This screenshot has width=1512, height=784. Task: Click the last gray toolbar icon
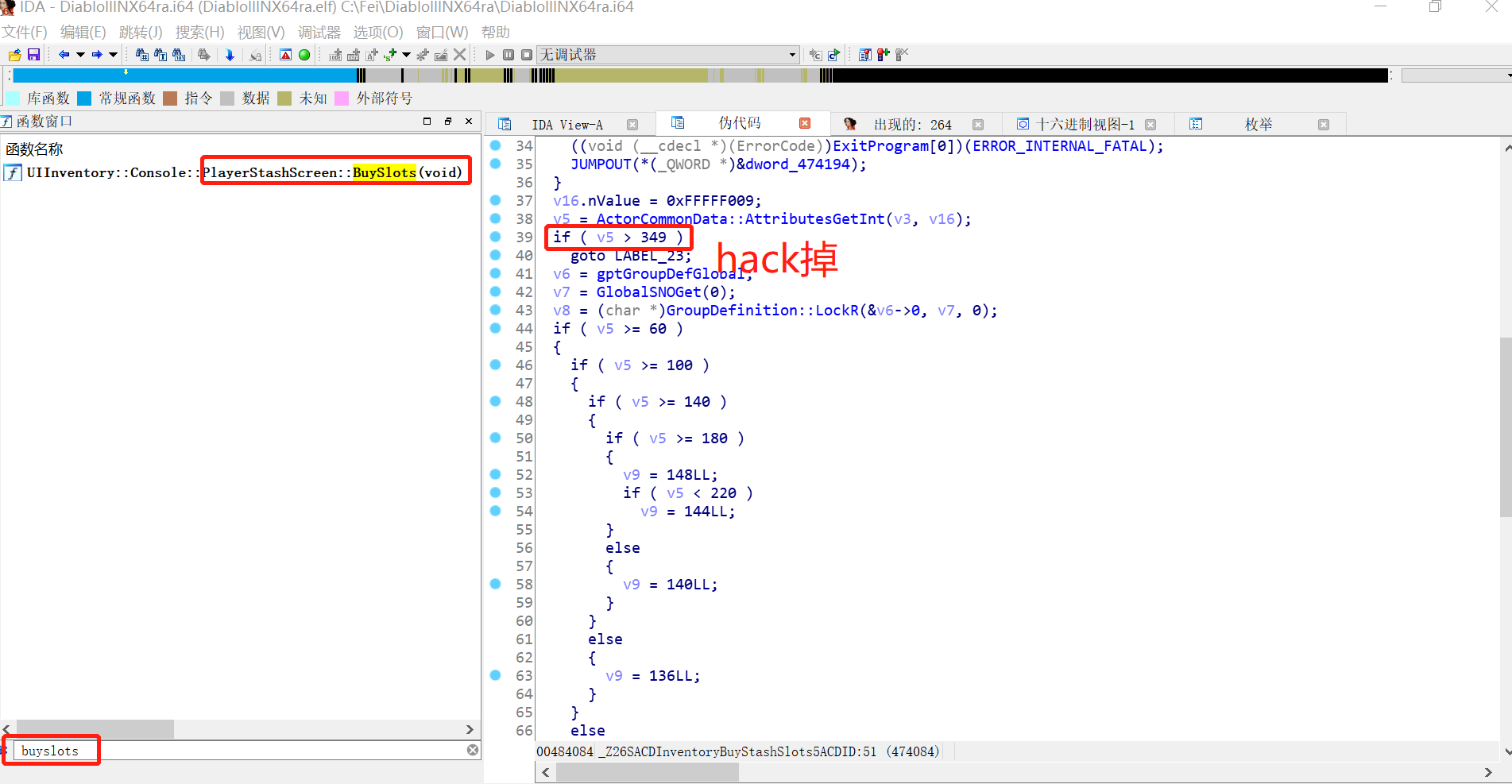(902, 55)
